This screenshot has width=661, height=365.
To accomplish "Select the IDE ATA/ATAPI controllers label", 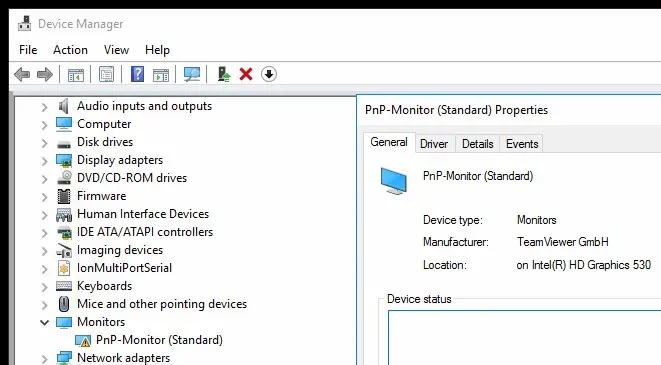I will (145, 232).
